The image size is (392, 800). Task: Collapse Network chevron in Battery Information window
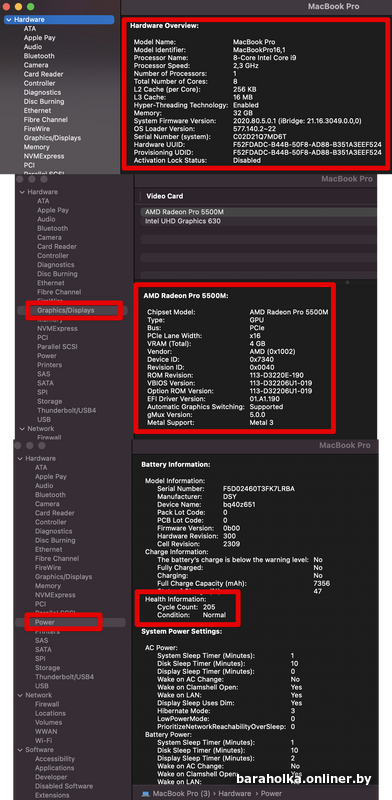[x=20, y=695]
